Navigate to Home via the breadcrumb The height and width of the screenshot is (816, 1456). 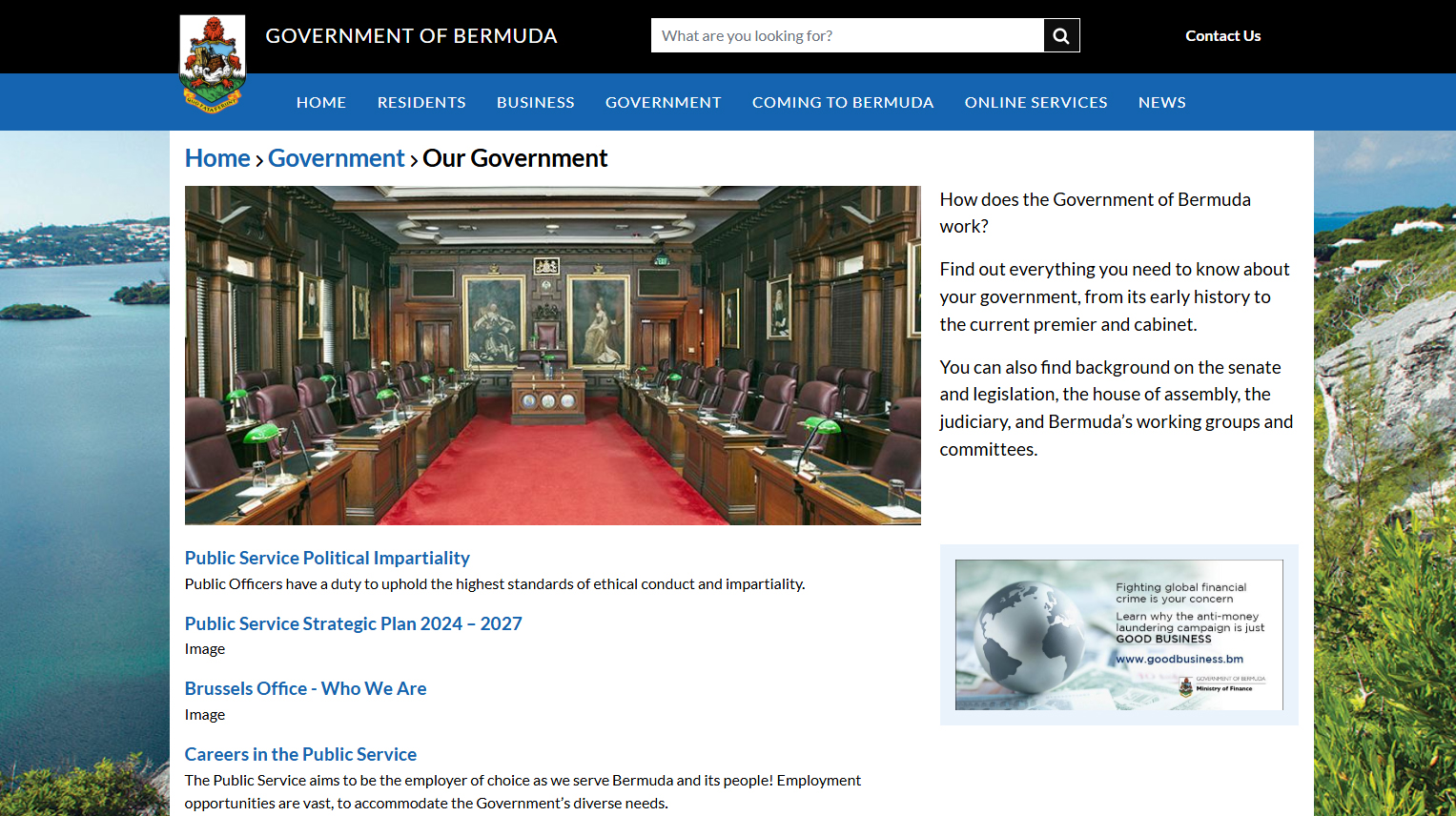(x=217, y=157)
